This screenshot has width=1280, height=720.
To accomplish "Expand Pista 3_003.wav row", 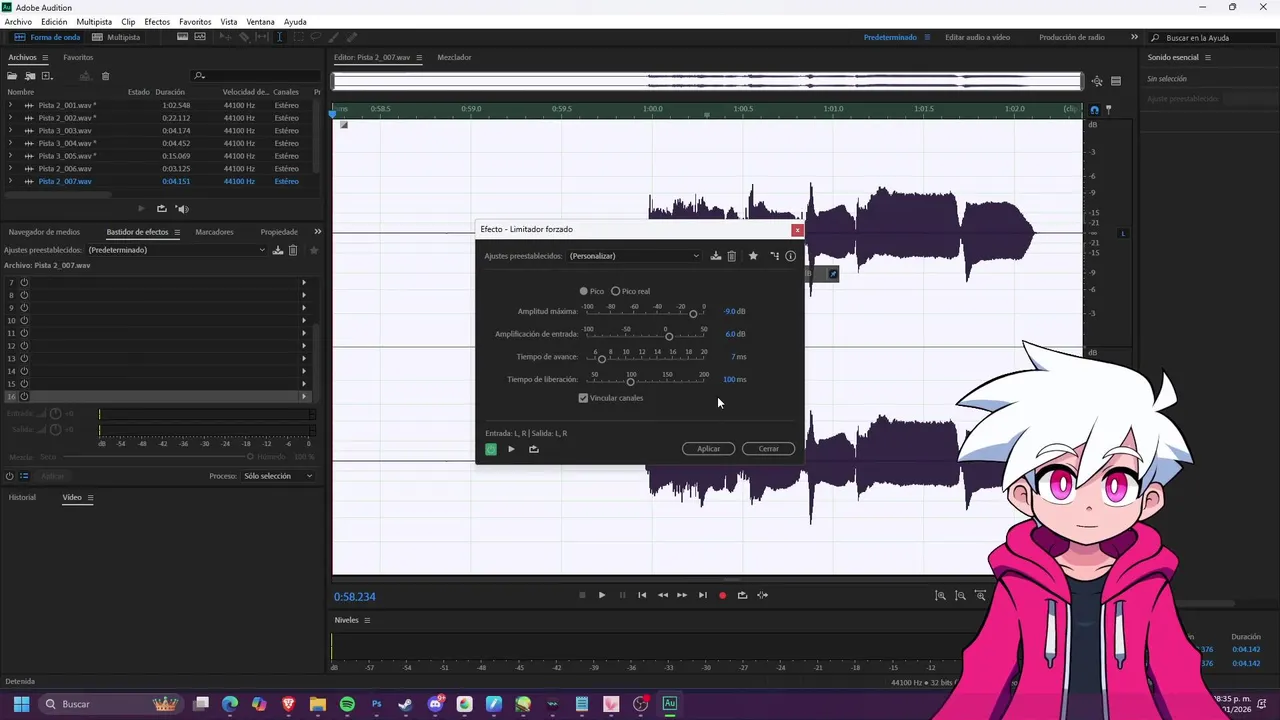I will point(10,130).
